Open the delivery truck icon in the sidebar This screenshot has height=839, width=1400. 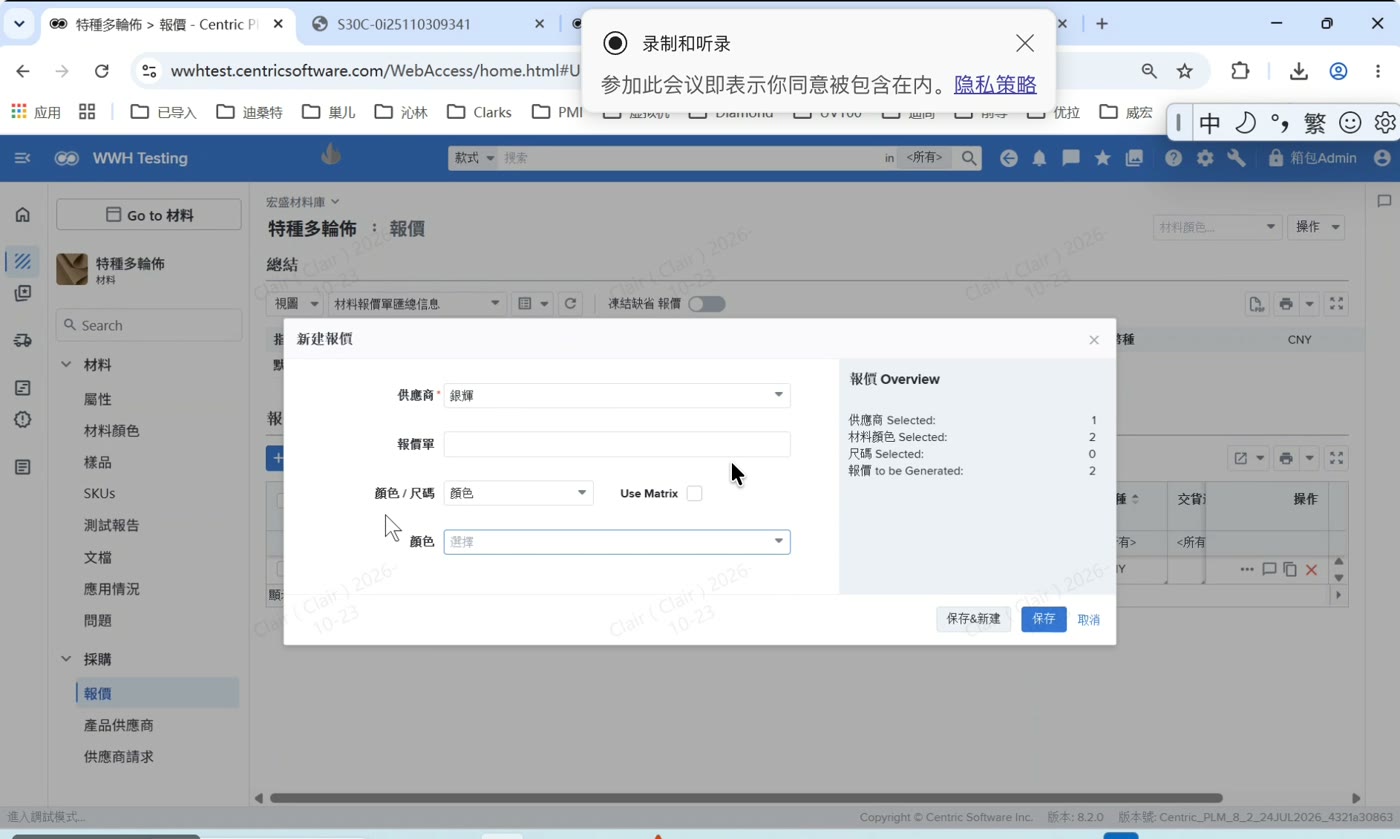pyautogui.click(x=22, y=340)
